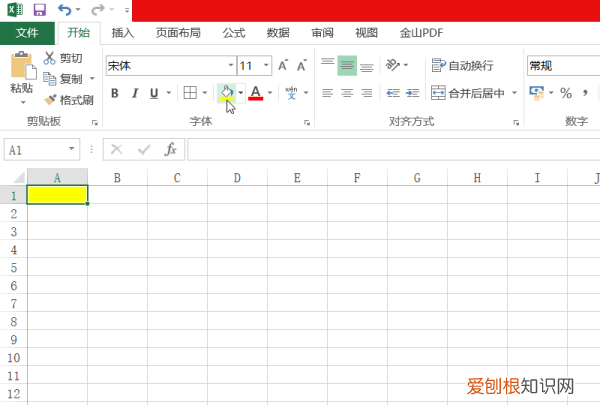
Task: Decrease indent icon in alignment group
Action: coord(393,93)
